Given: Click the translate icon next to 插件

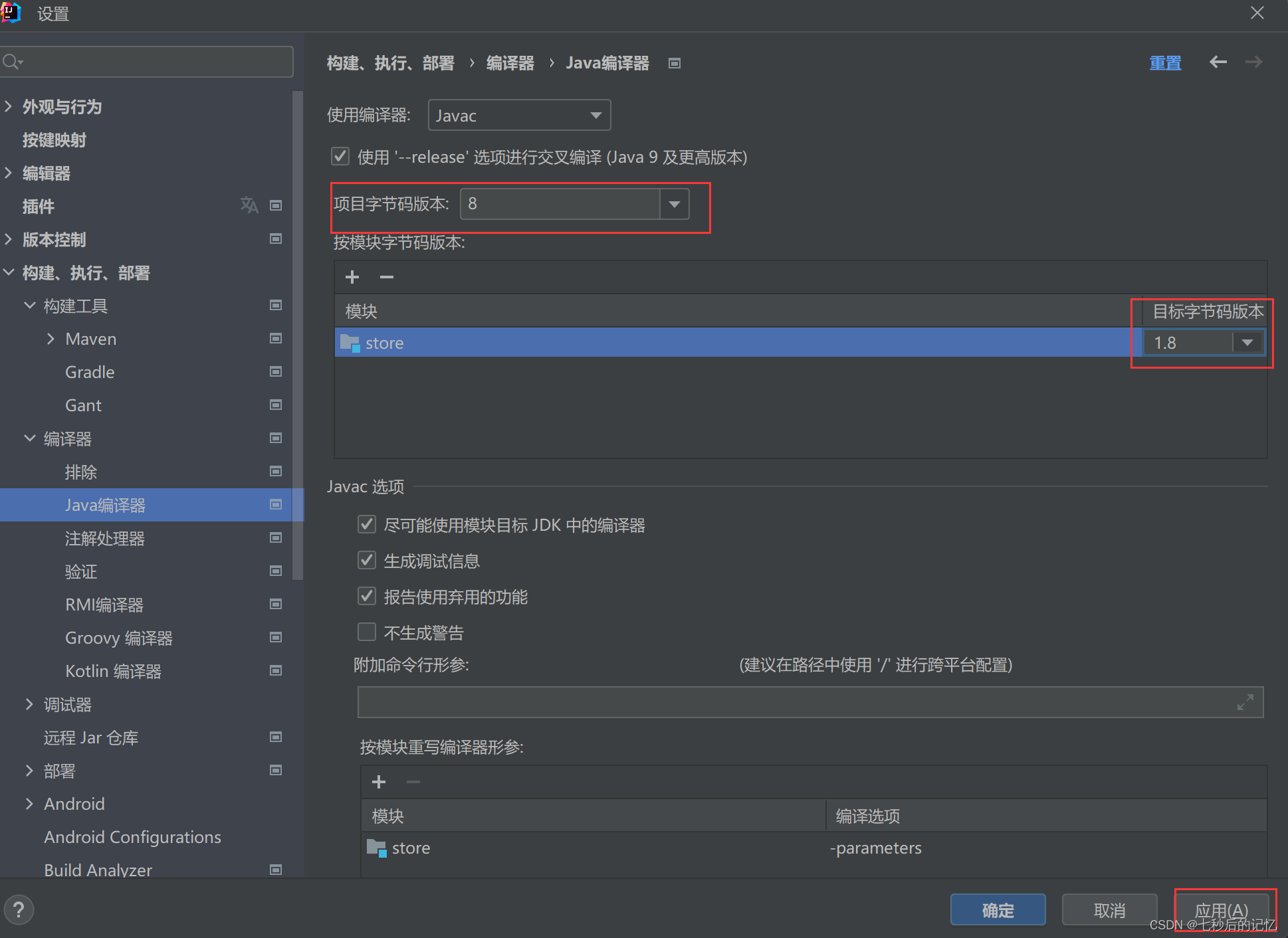Looking at the screenshot, I should pos(249,205).
